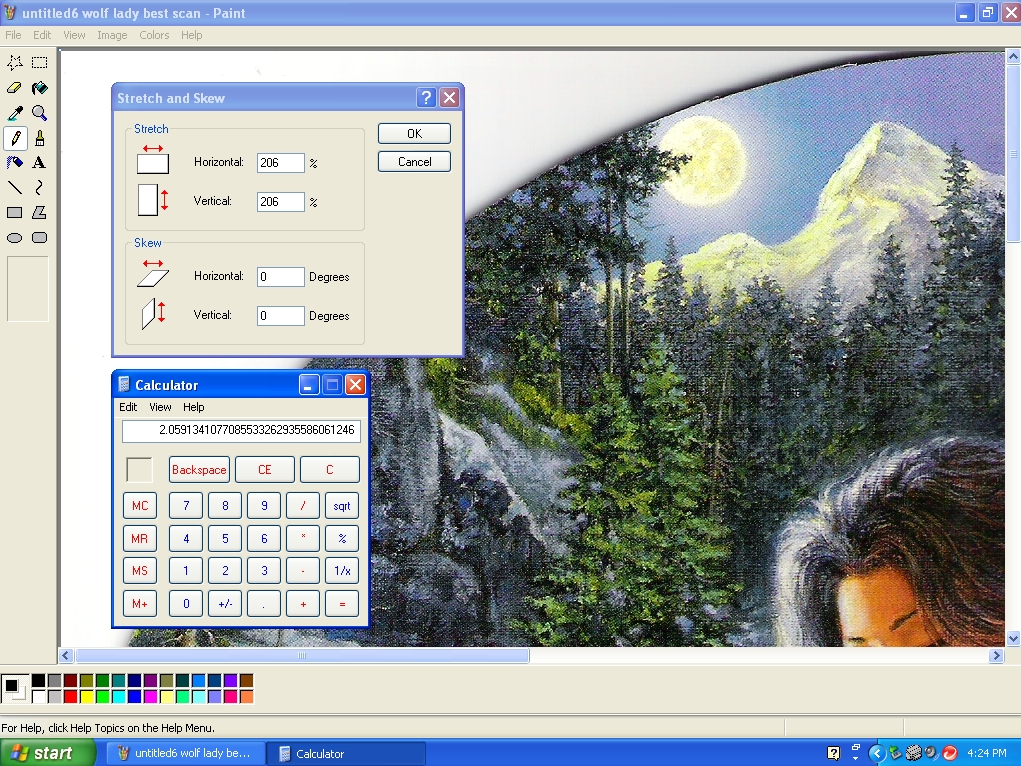Select the rectangular Select tool
1021x766 pixels.
(40, 63)
